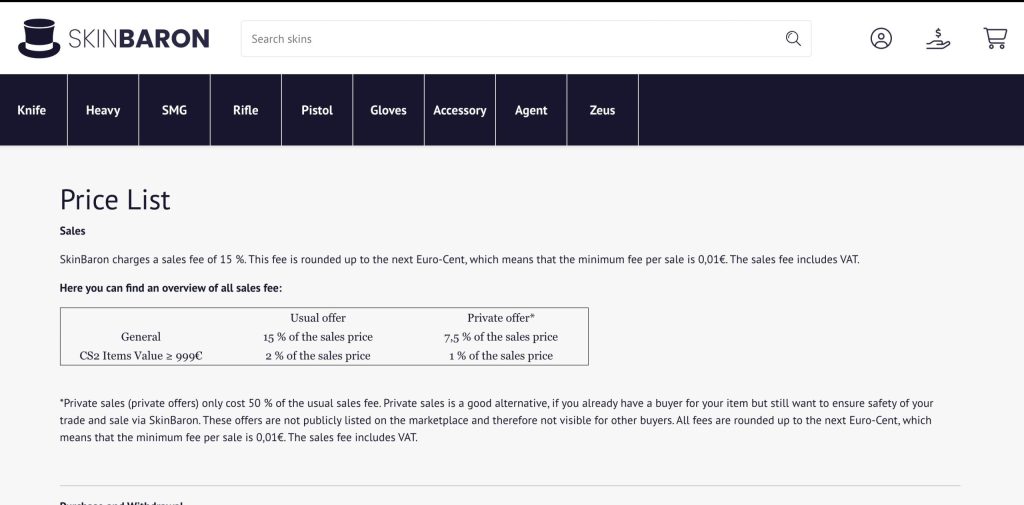Select the Heavy category

[x=103, y=110]
